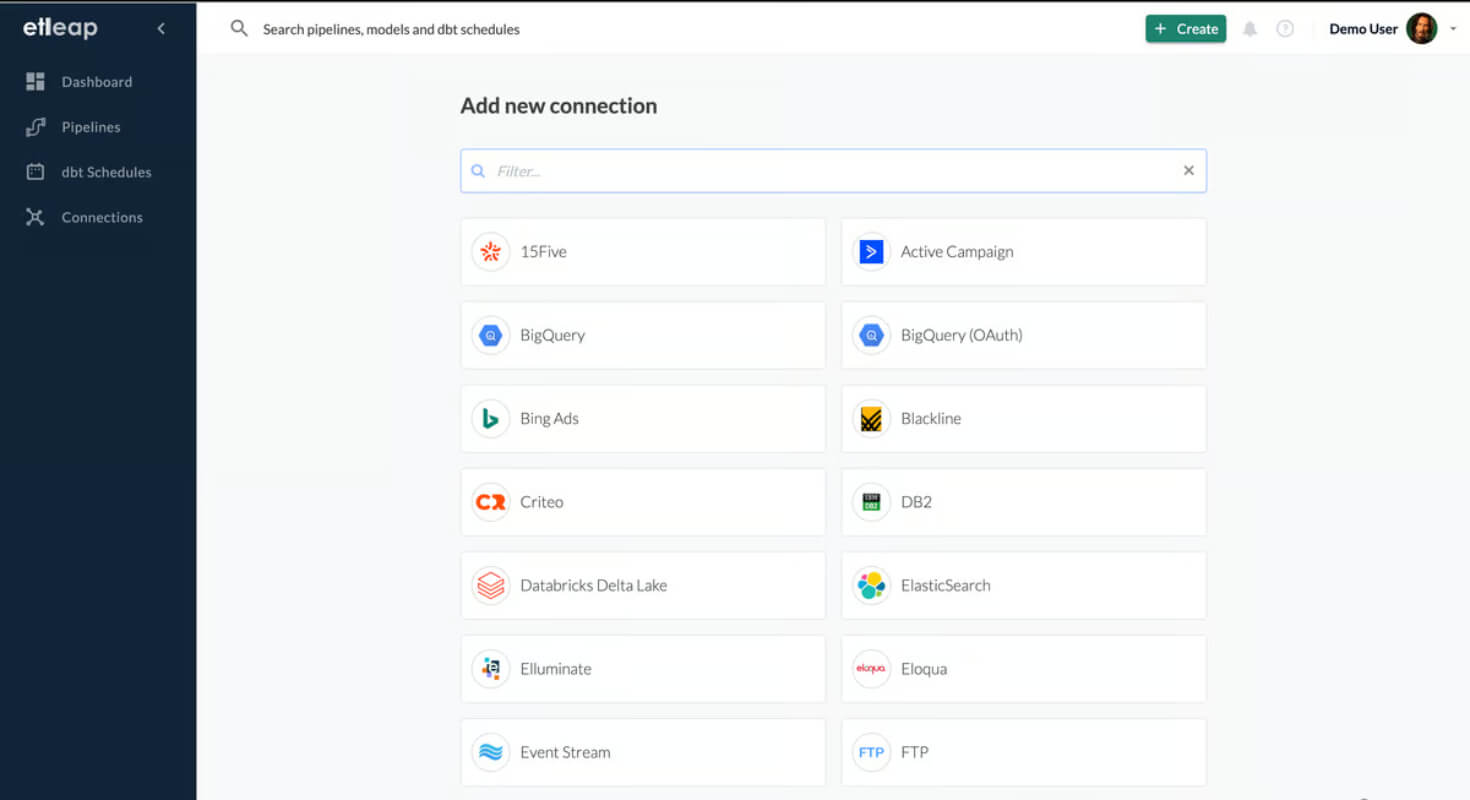Open the notifications bell icon
The height and width of the screenshot is (800, 1470).
(1250, 29)
